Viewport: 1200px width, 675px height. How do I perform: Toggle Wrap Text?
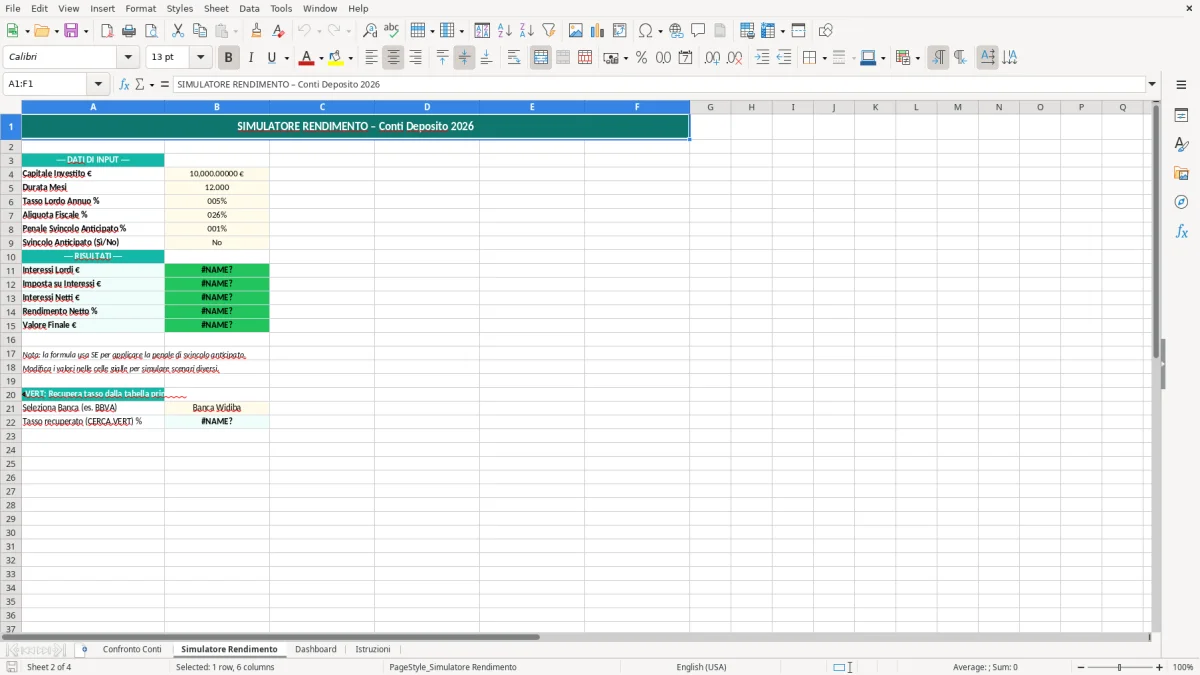tap(514, 58)
